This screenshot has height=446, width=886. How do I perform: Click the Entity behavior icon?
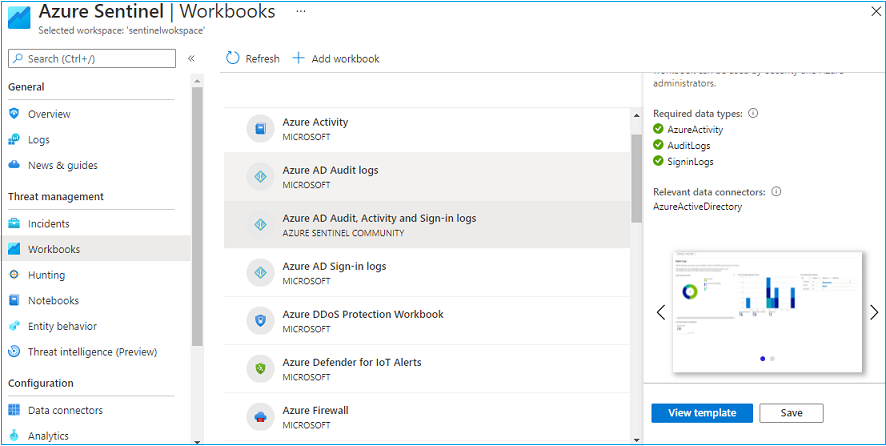click(14, 326)
